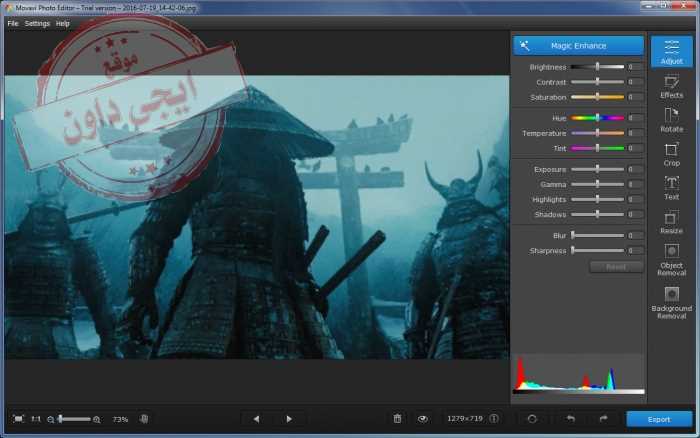Click the Tint slider
Image resolution: width=700 pixels, height=438 pixels.
pyautogui.click(x=597, y=148)
